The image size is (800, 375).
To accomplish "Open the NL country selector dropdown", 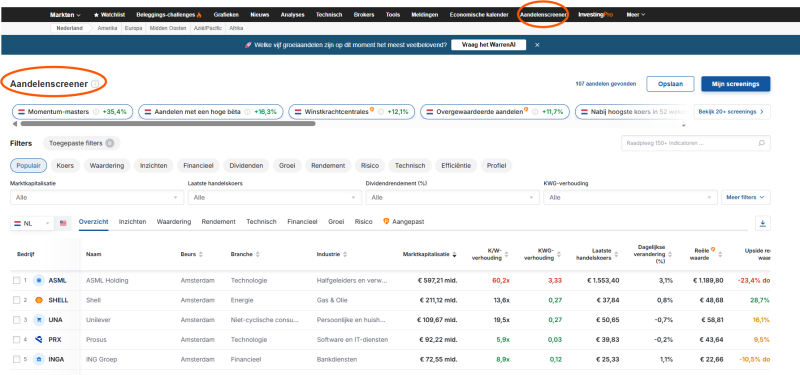I will point(32,223).
